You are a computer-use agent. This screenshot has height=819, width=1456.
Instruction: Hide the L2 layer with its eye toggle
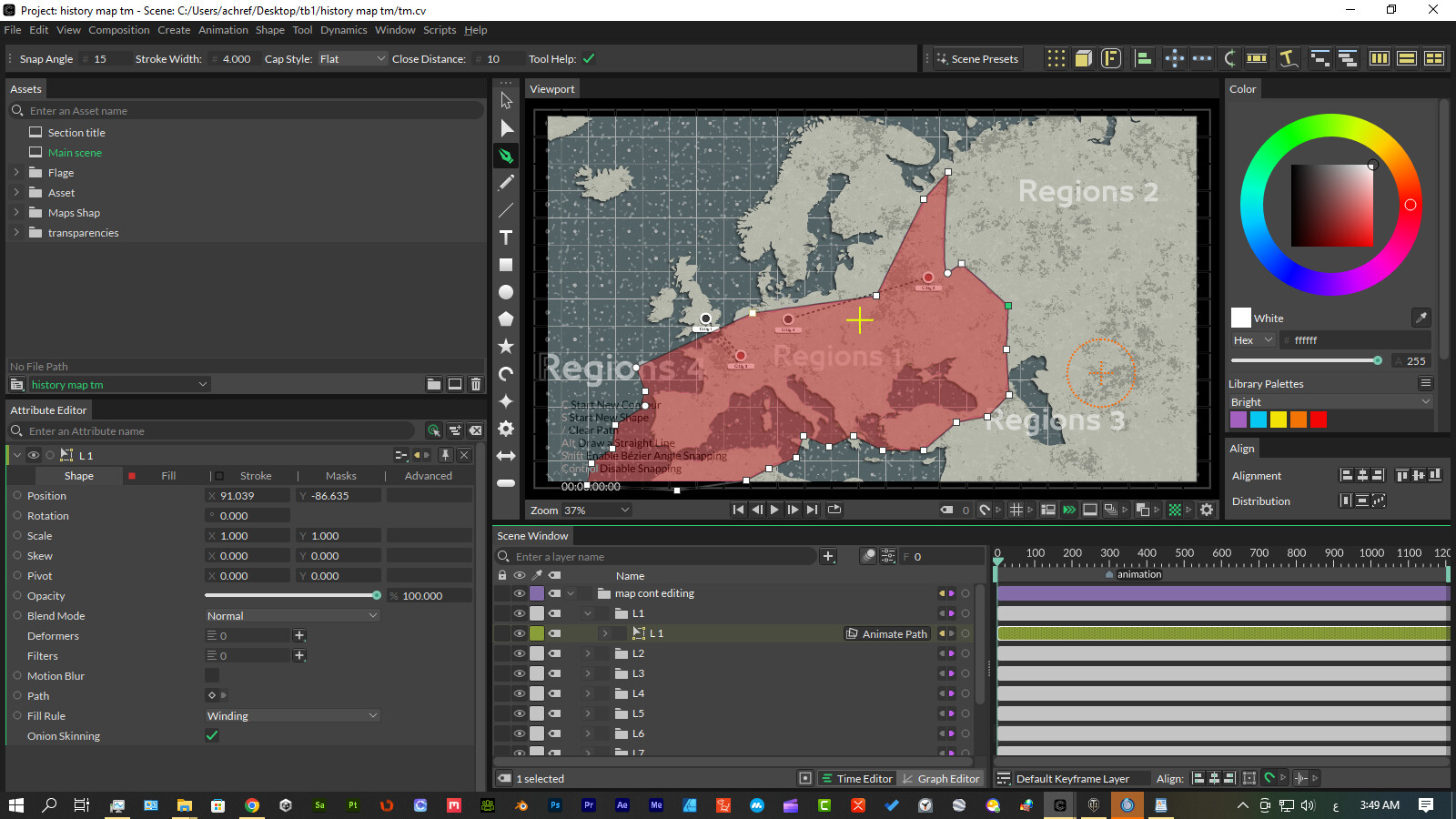click(x=520, y=652)
